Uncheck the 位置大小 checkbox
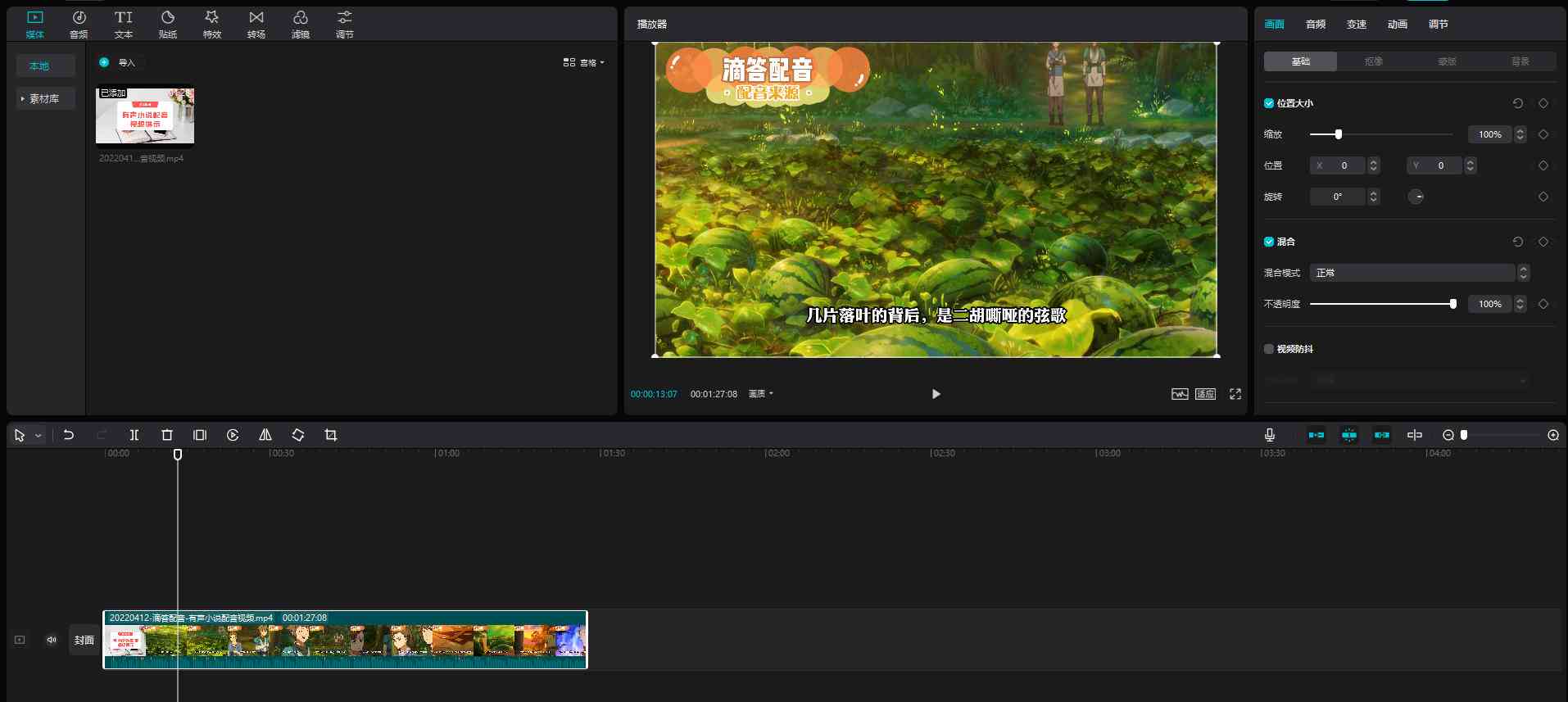1568x702 pixels. (x=1269, y=103)
